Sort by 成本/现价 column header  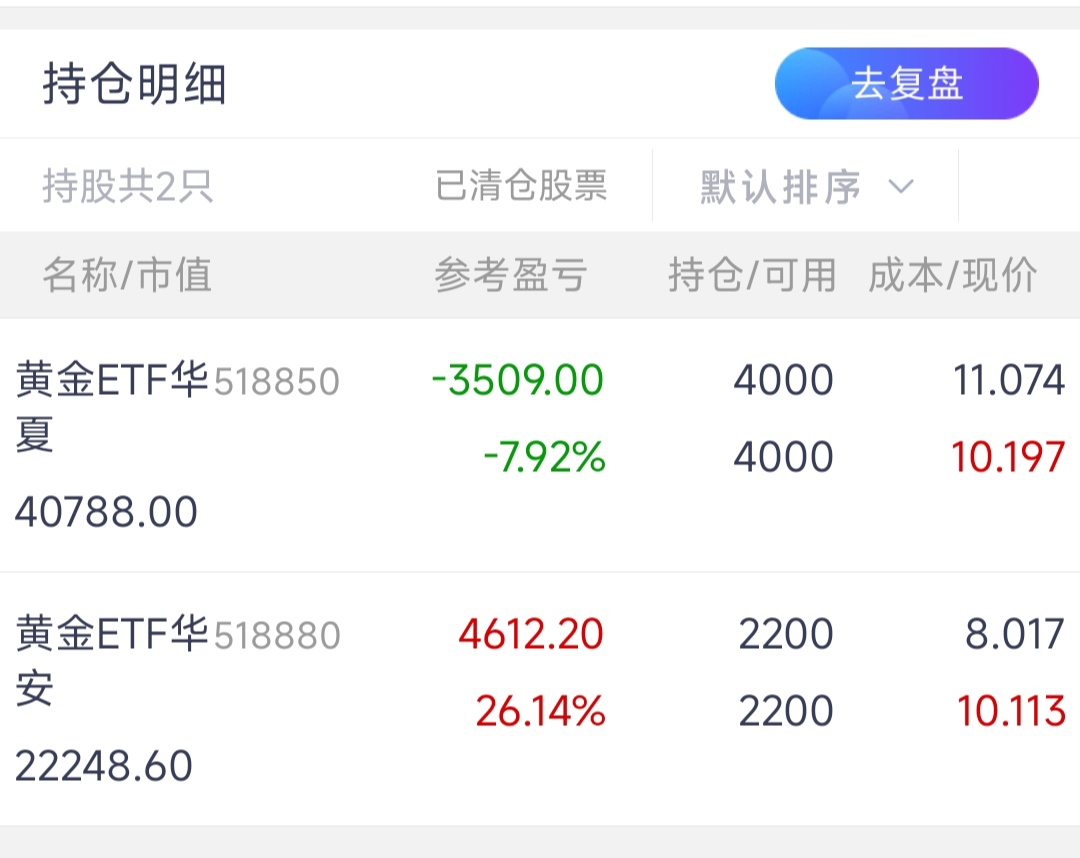pyautogui.click(x=952, y=275)
